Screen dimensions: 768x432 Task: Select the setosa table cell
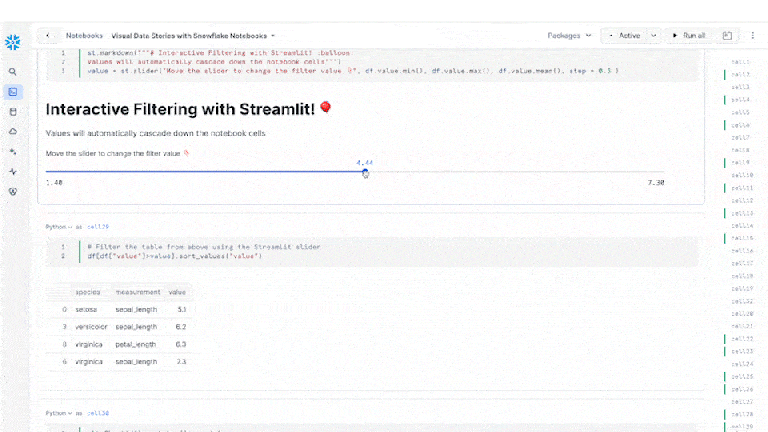click(86, 310)
